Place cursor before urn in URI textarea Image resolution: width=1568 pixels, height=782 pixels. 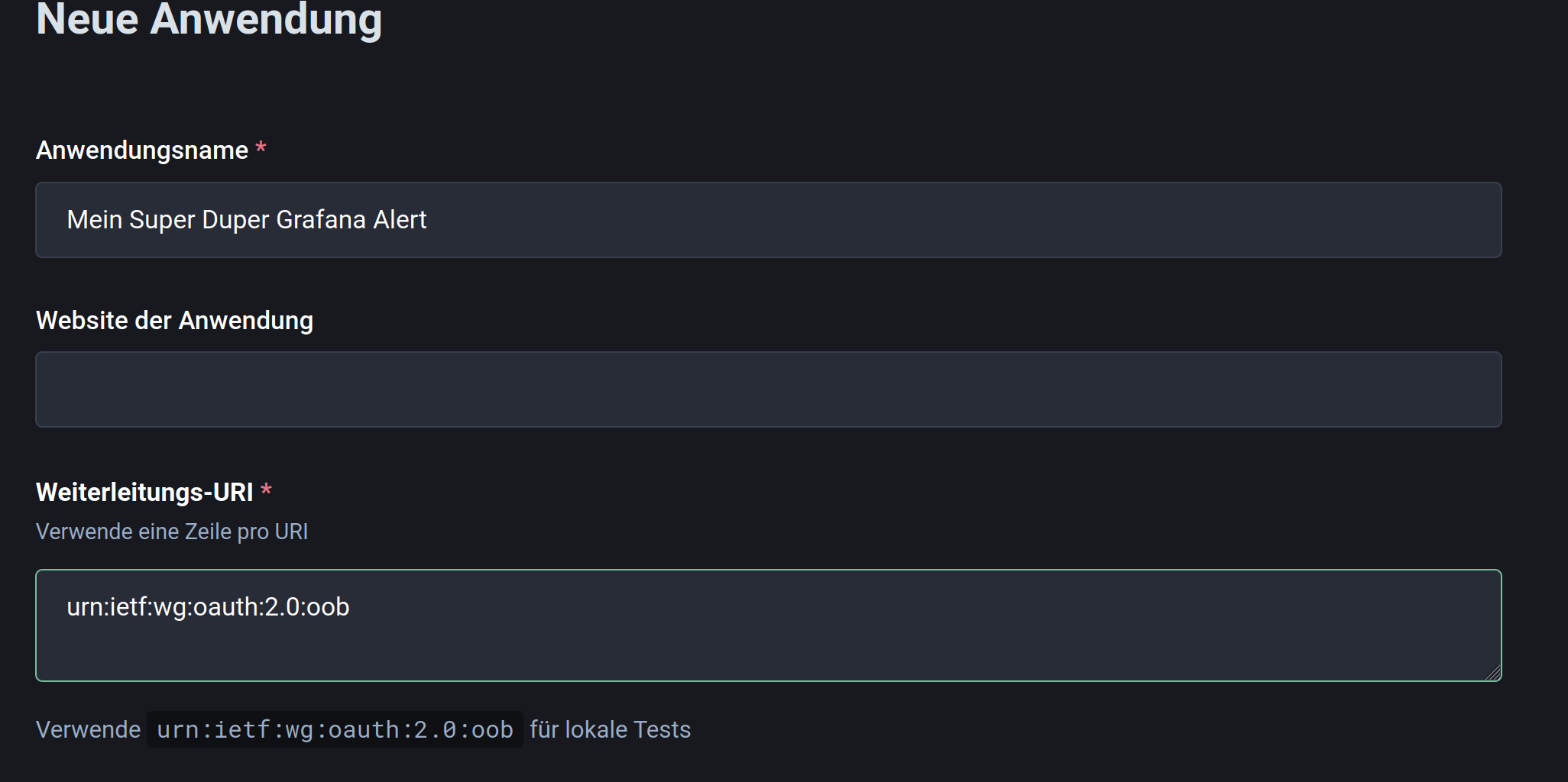[67, 607]
